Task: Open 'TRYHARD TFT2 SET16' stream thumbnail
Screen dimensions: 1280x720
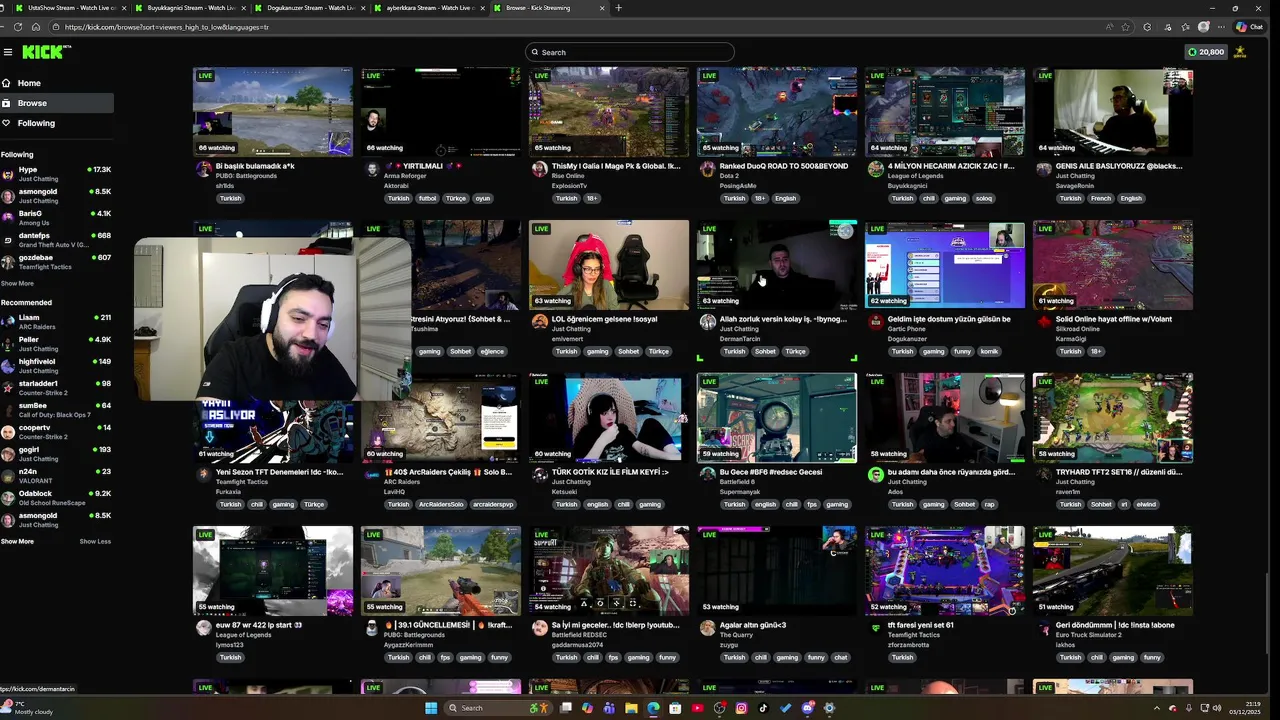Action: [x=1113, y=417]
